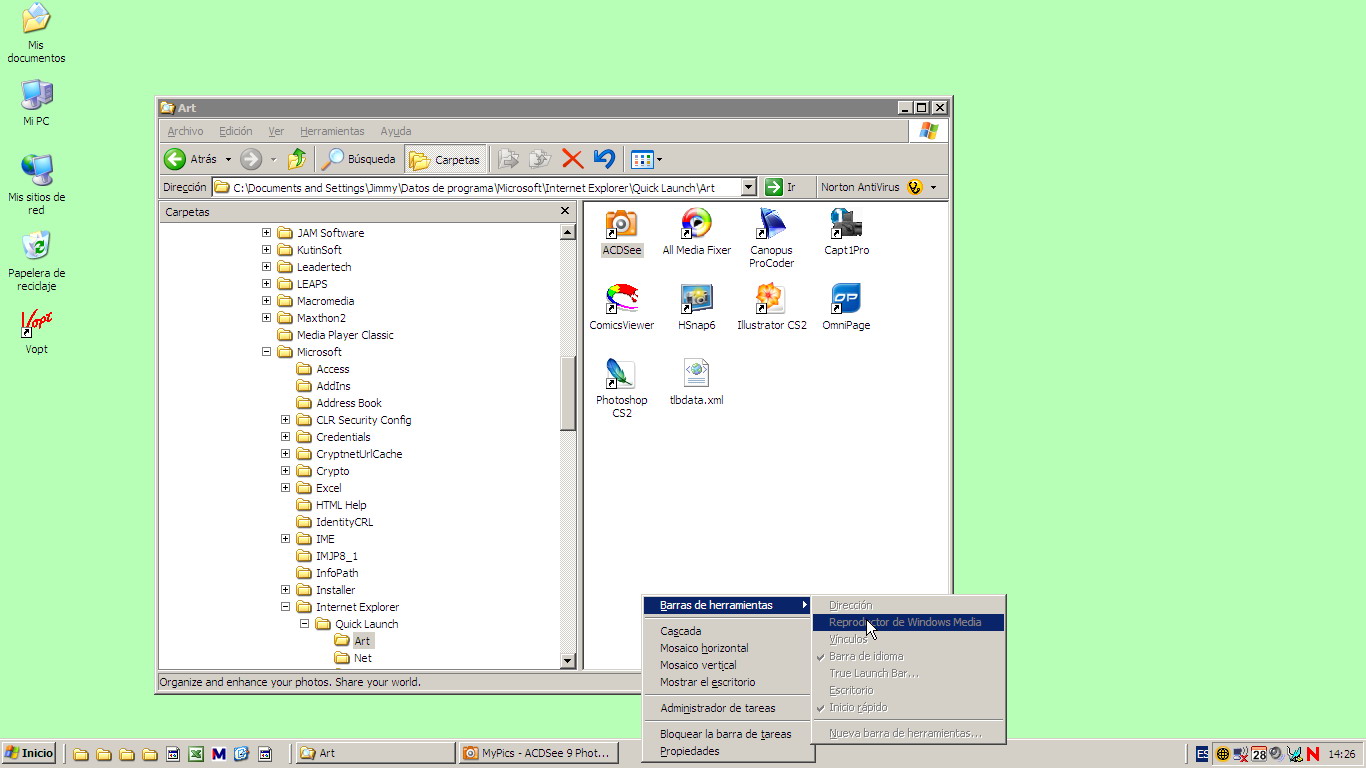Click the Illustrator CS2 shortcut icon
This screenshot has height=768, width=1366.
click(x=771, y=299)
